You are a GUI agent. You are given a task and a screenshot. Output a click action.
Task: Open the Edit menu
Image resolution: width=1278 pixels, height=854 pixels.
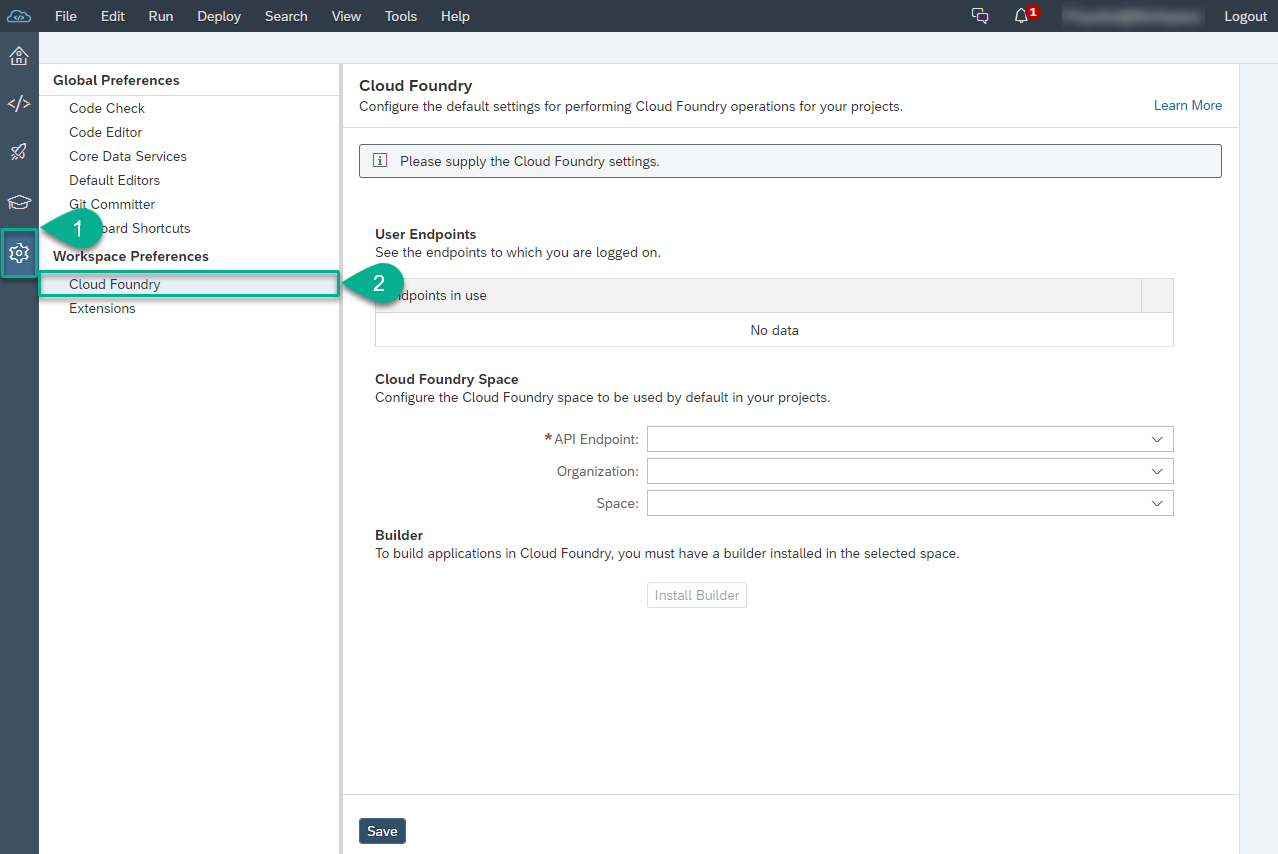click(x=113, y=16)
